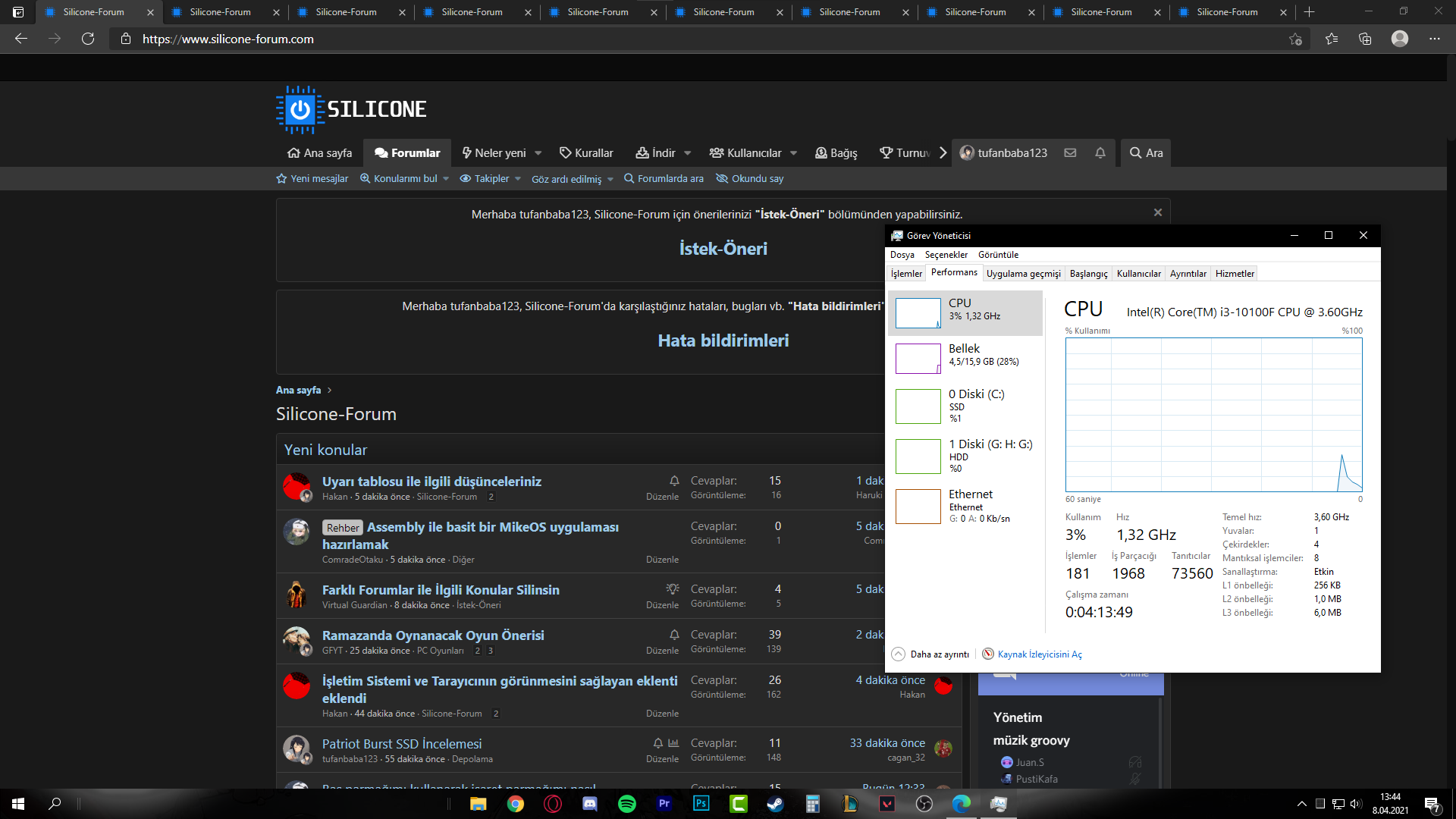The height and width of the screenshot is (819, 1456).
Task: Open Premiere Pro from taskbar
Action: (x=664, y=804)
